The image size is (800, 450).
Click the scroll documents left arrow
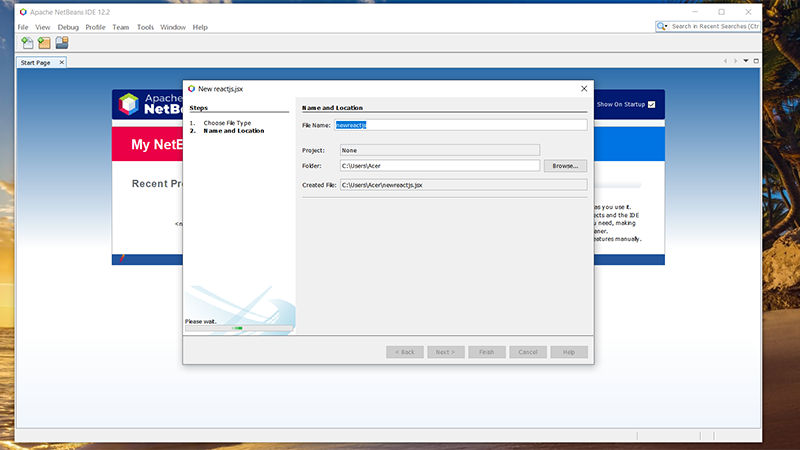click(x=724, y=62)
